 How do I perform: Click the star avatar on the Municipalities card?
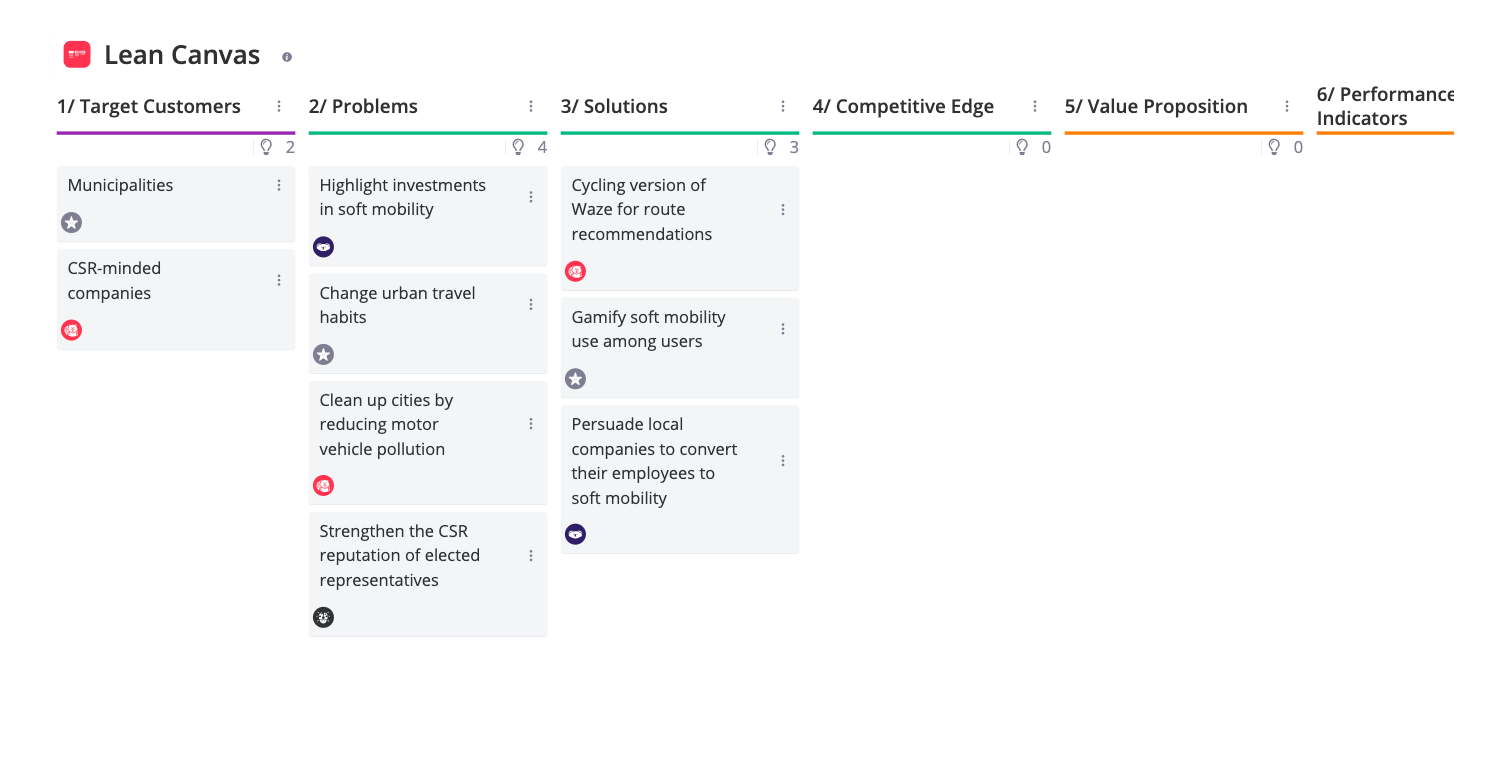pyautogui.click(x=71, y=223)
